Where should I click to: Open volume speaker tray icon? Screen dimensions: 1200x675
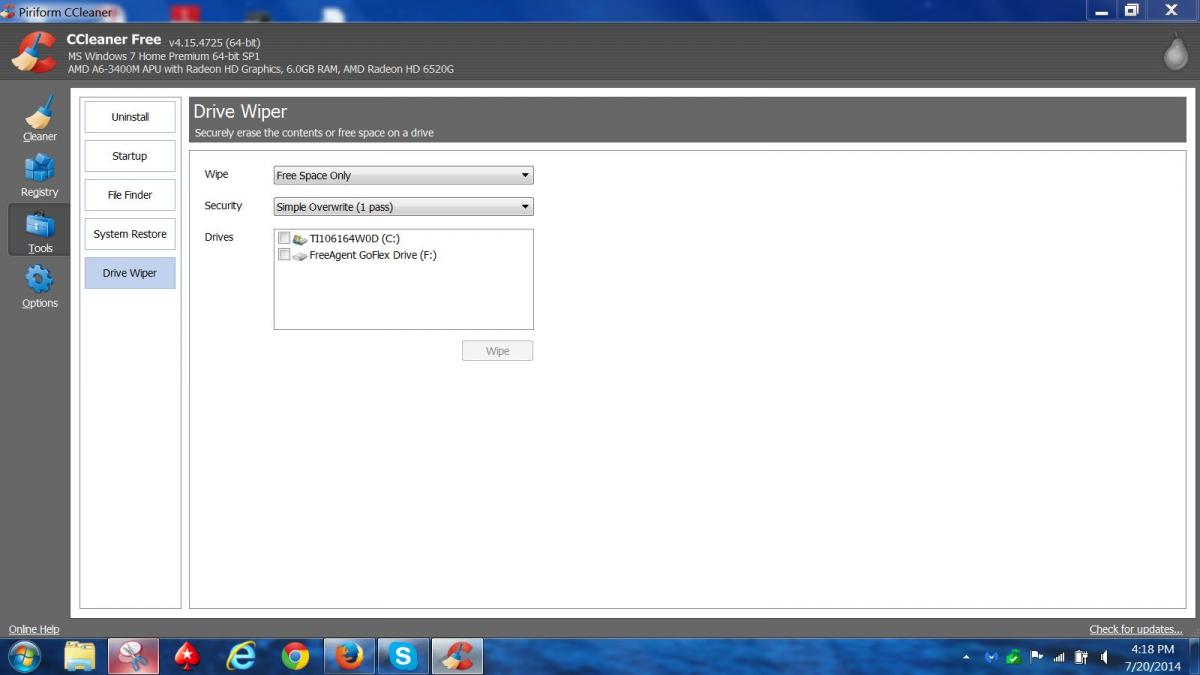tap(1105, 657)
